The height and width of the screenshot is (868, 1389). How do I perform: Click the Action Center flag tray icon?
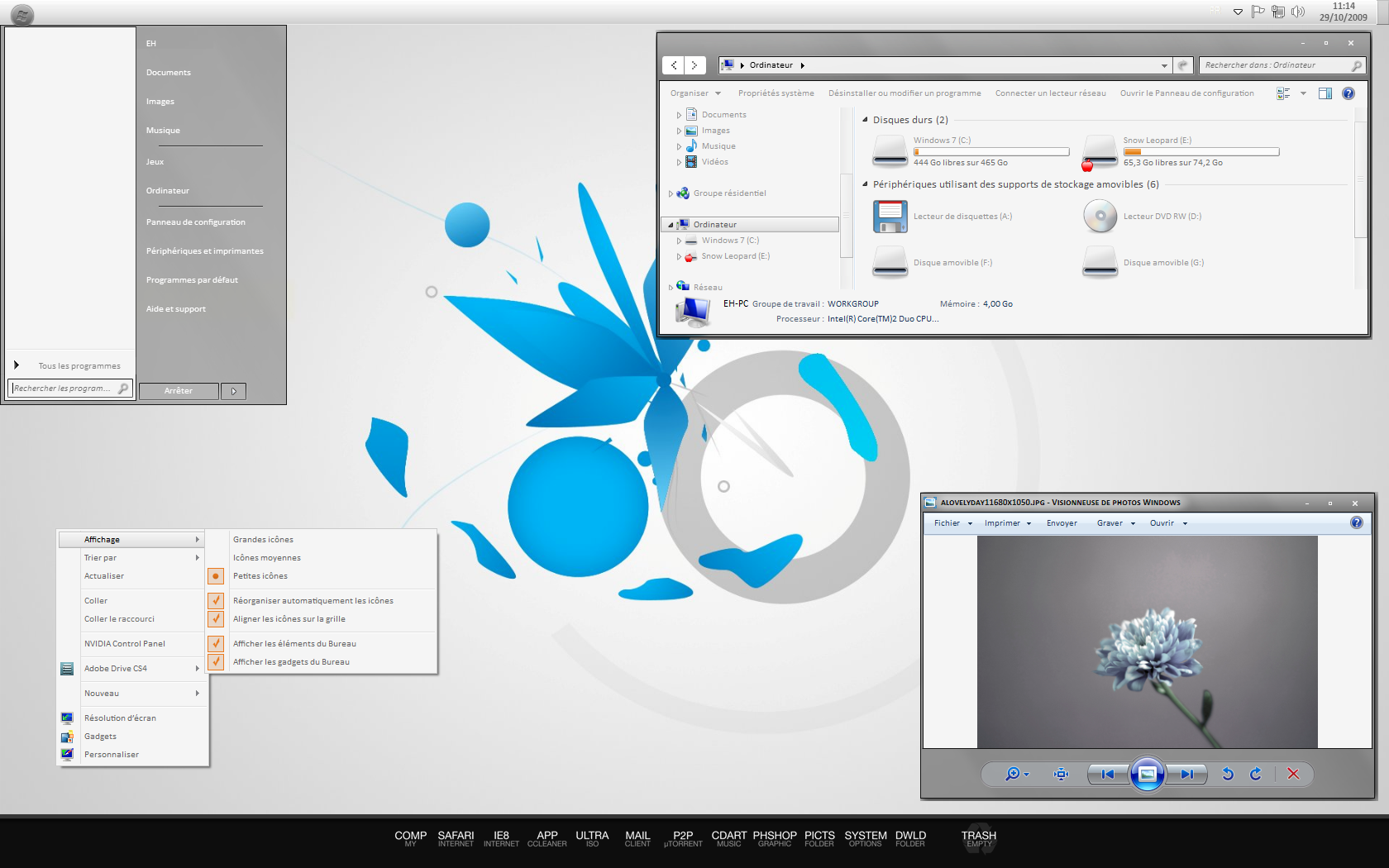1258,12
